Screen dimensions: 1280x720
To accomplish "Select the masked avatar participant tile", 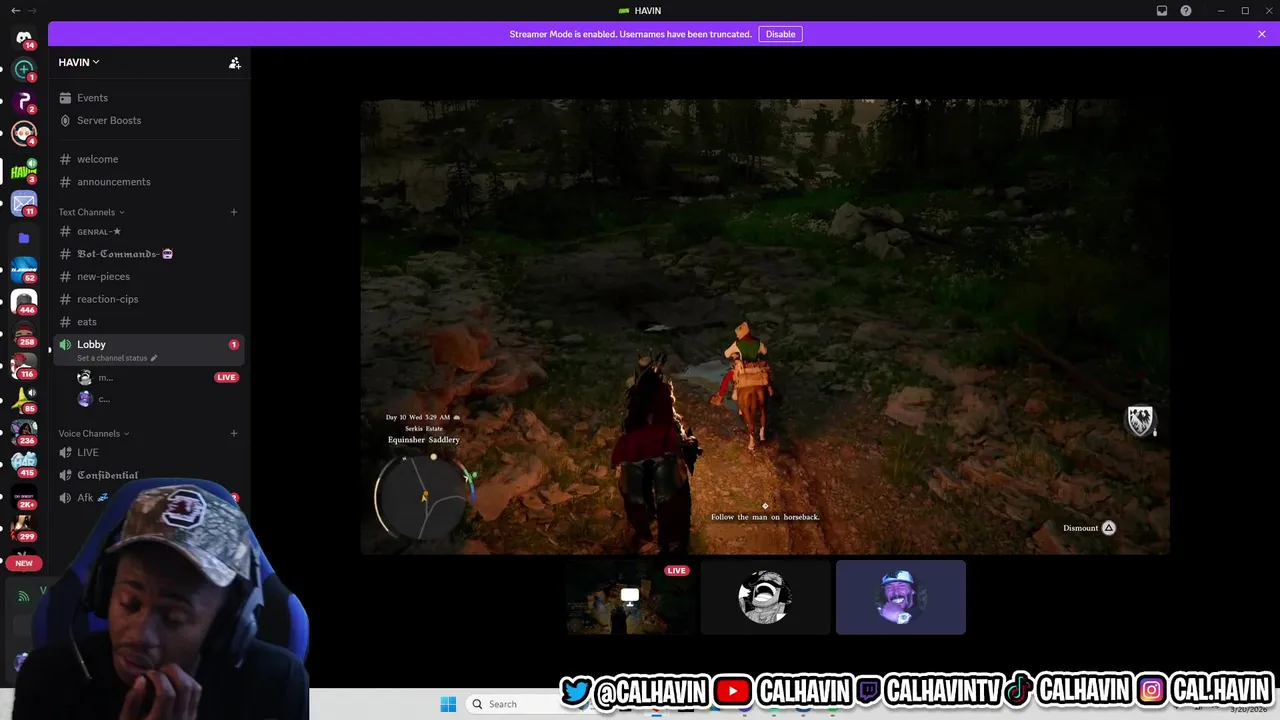I will (x=765, y=597).
